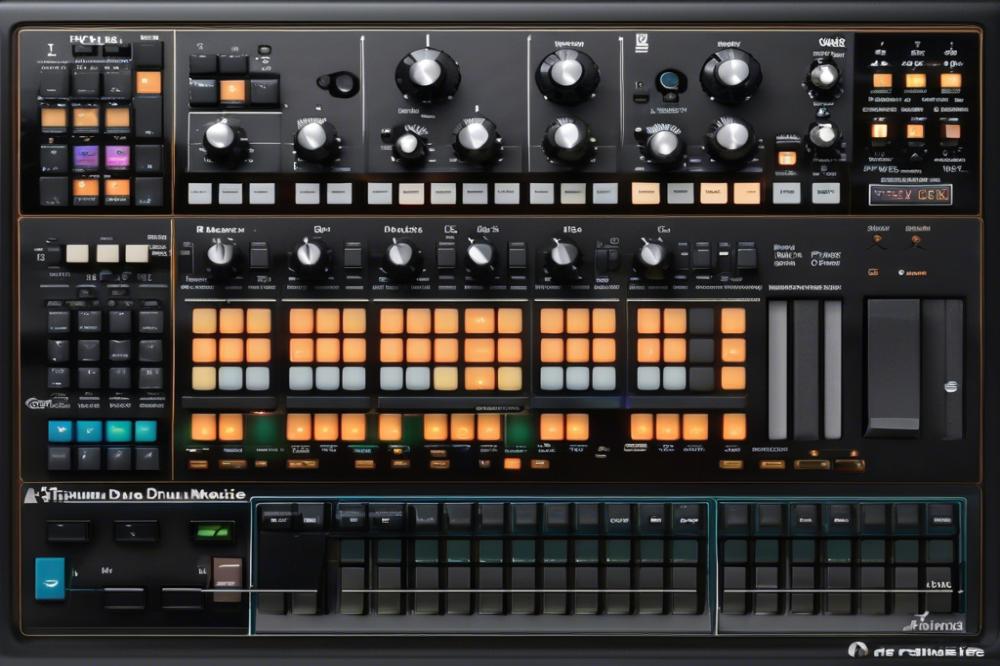Toggle the first orange button in the top-right panel's lower row
The height and width of the screenshot is (666, 1000).
879,131
